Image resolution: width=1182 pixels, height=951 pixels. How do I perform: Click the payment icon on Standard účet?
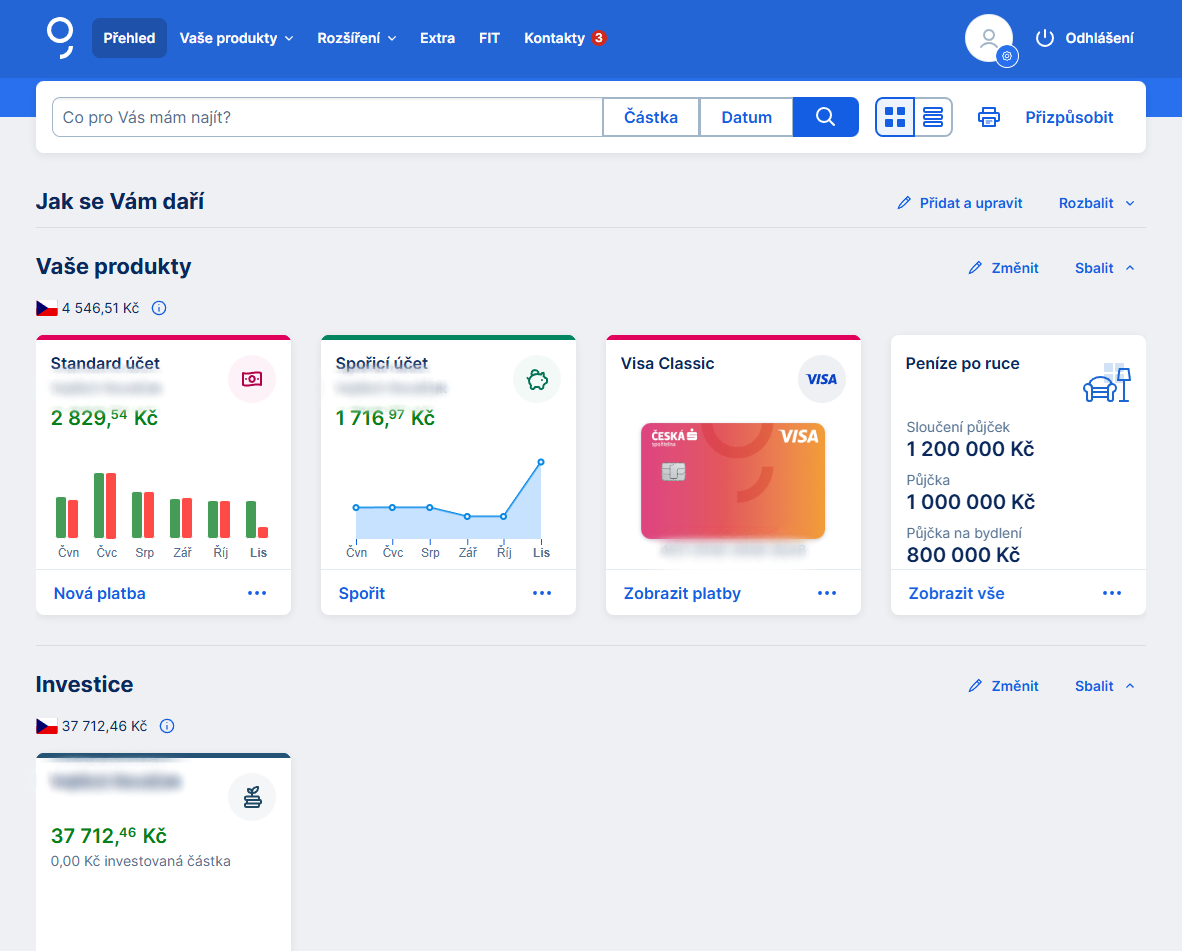[252, 380]
